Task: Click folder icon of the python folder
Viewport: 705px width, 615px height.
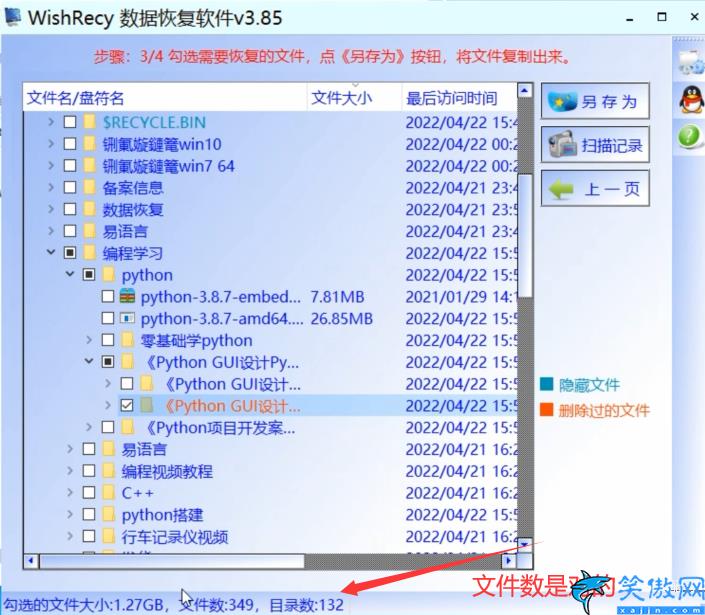Action: coord(108,274)
